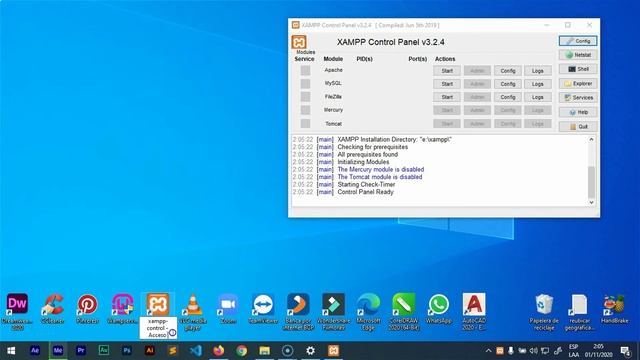Toggle the Apache service checkbox
Screen dimensions: 640x360
coord(305,71)
